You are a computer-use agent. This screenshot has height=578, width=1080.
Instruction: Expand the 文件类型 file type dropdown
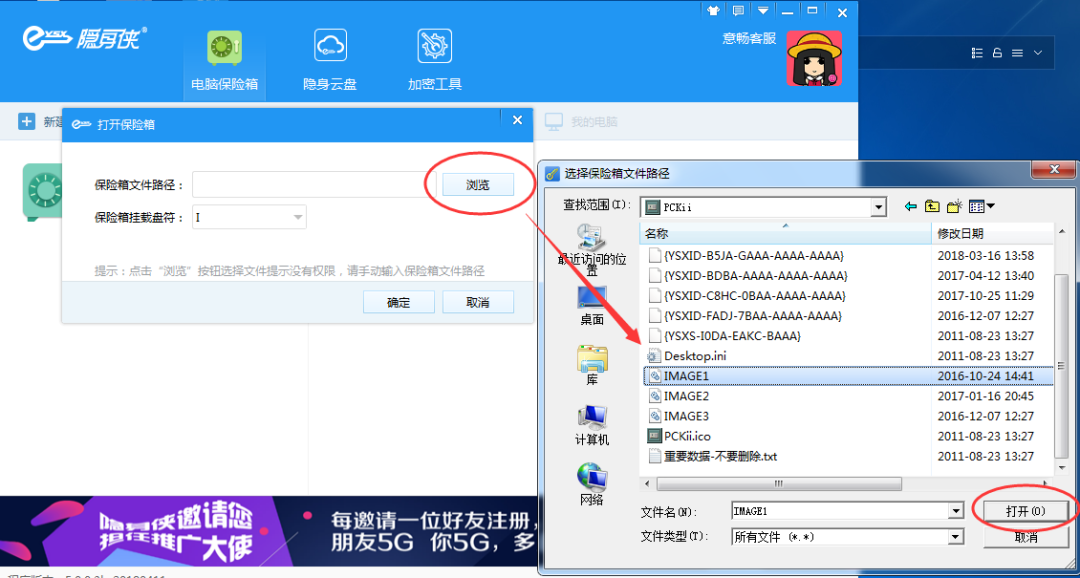(x=956, y=537)
